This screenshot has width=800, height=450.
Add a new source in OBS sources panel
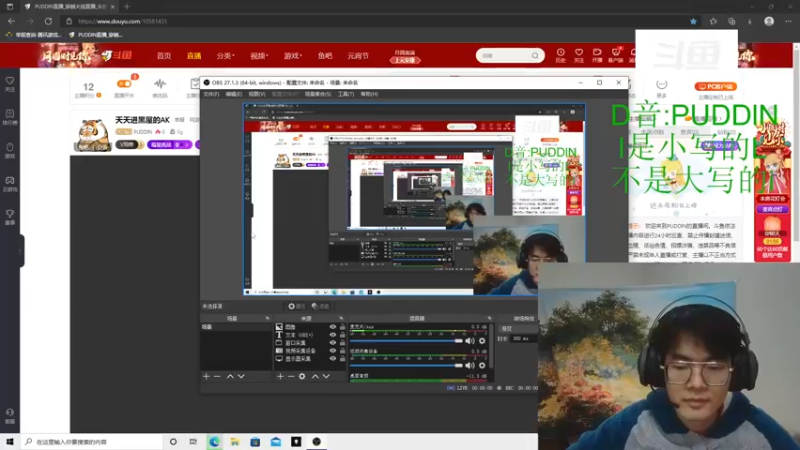point(280,377)
